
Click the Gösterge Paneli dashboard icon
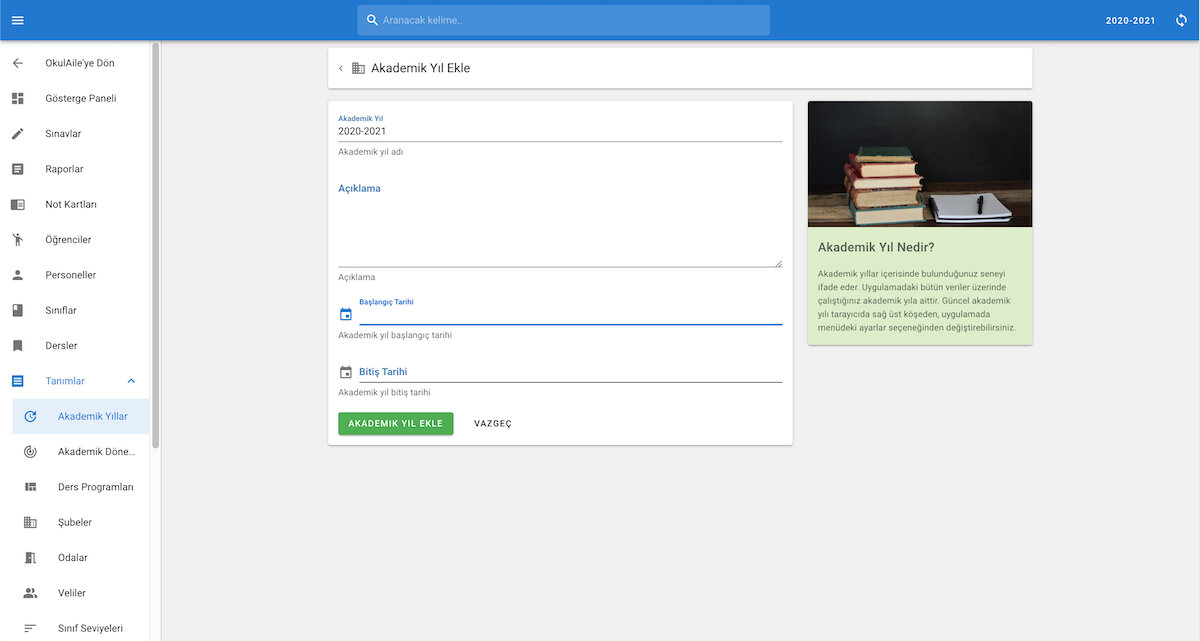click(x=17, y=98)
